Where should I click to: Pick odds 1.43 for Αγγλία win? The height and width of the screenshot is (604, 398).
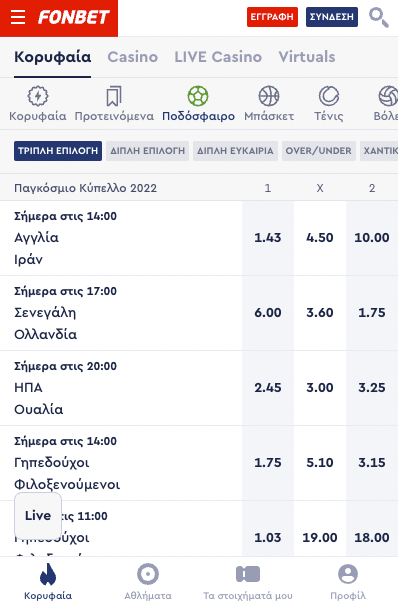pyautogui.click(x=268, y=238)
